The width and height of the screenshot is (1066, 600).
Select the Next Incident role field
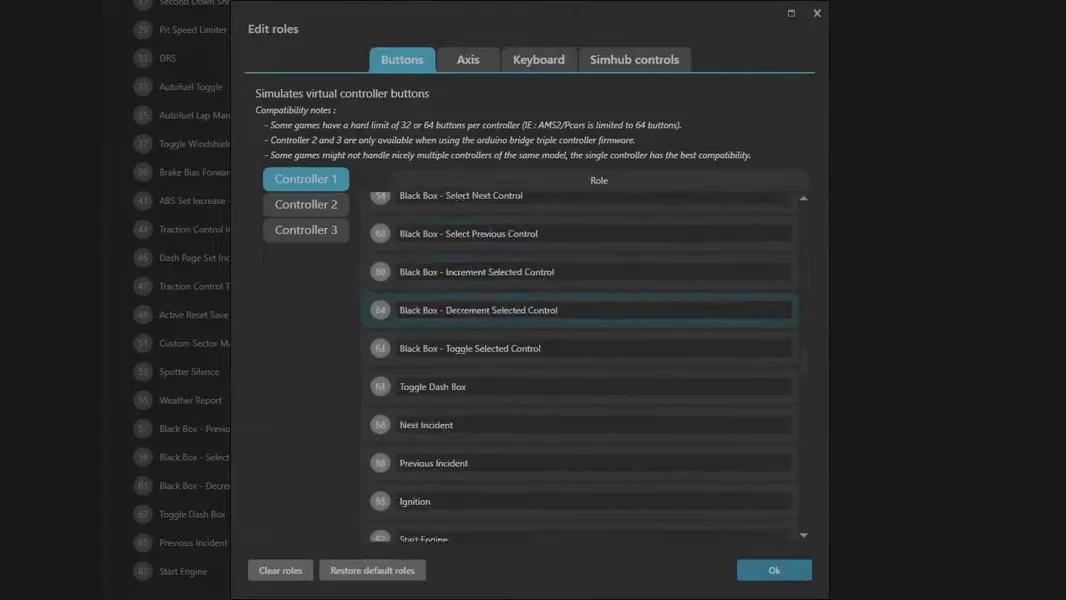[x=594, y=425]
